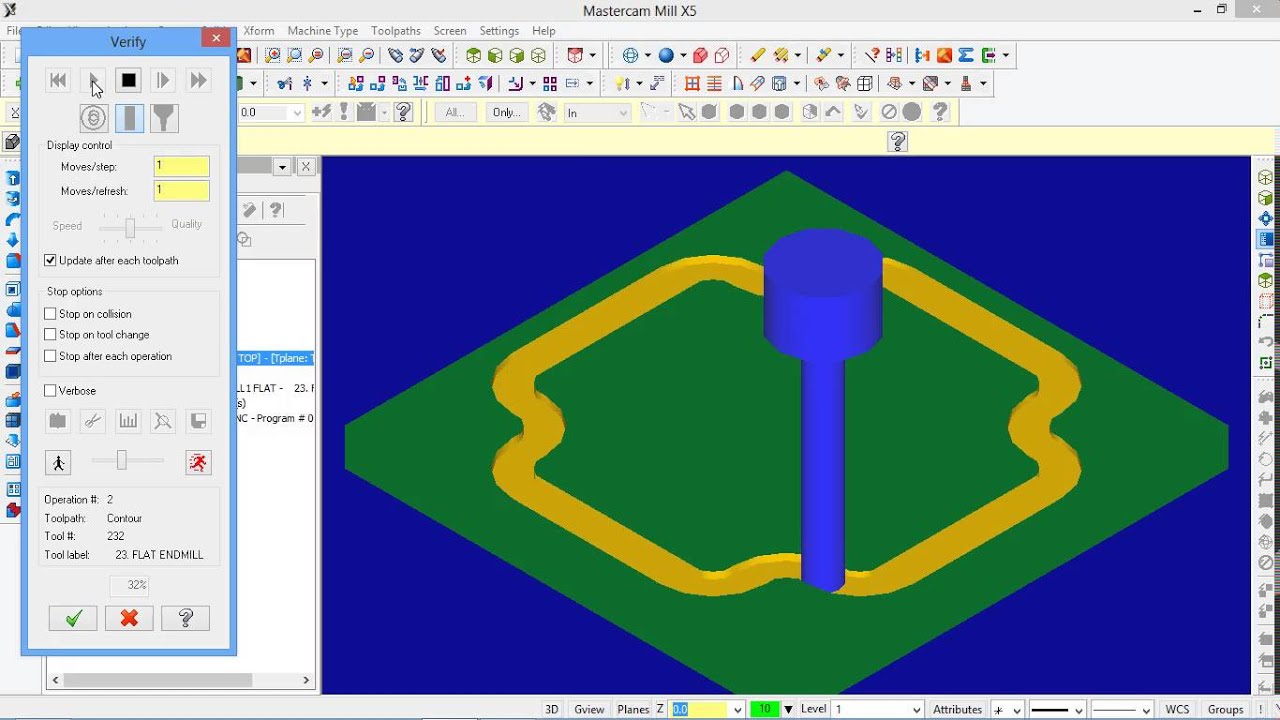Click the ribbon help question mark icon
1280x720 pixels.
(404, 112)
